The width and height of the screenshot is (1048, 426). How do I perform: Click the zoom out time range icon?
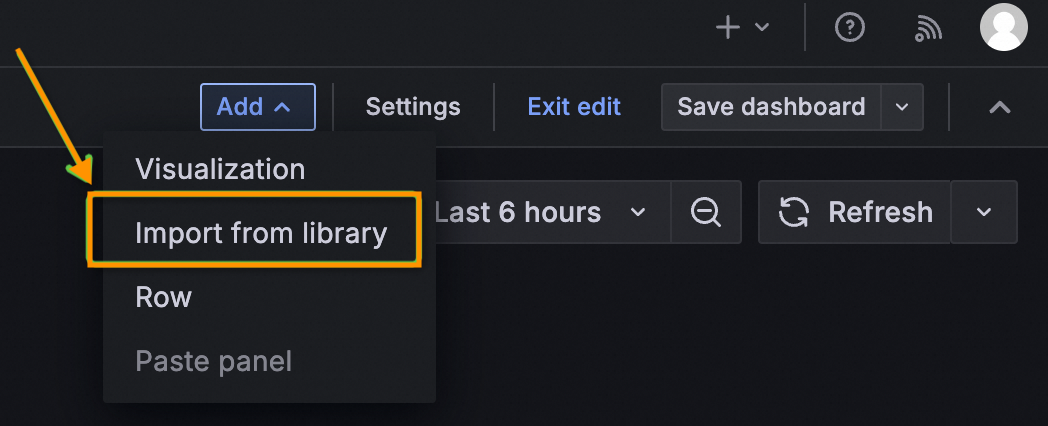pyautogui.click(x=706, y=212)
